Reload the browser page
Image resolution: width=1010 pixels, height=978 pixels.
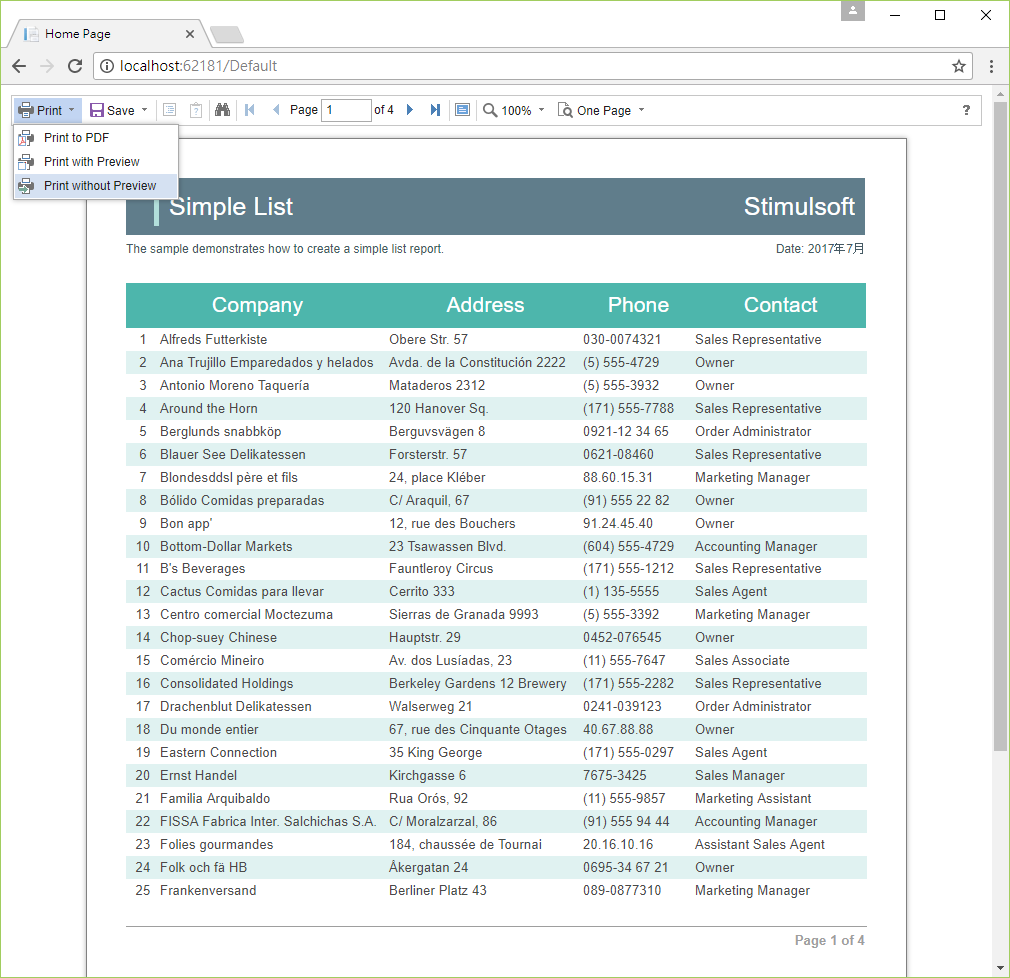pyautogui.click(x=75, y=66)
